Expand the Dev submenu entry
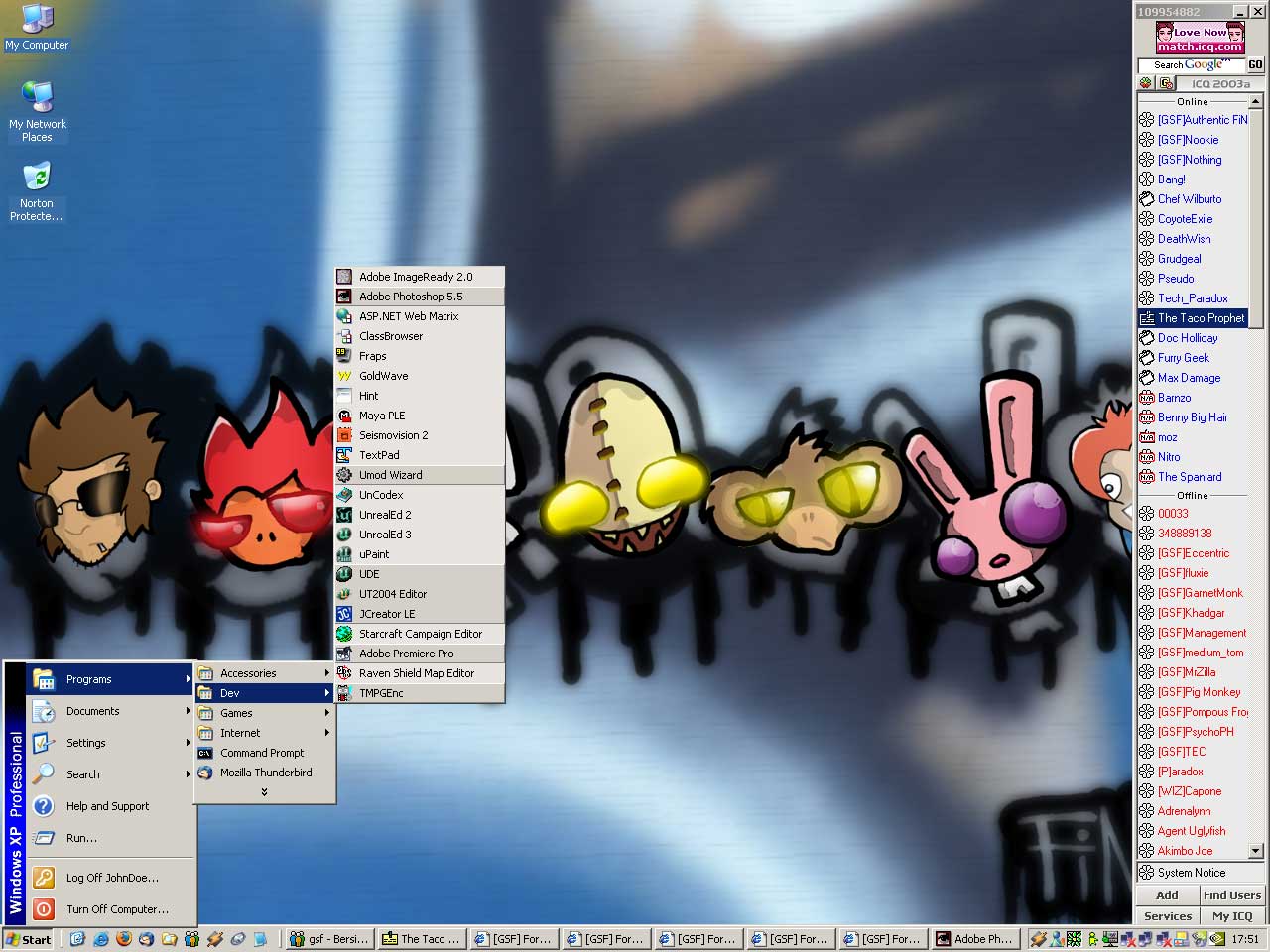Viewport: 1270px width, 952px height. click(265, 693)
